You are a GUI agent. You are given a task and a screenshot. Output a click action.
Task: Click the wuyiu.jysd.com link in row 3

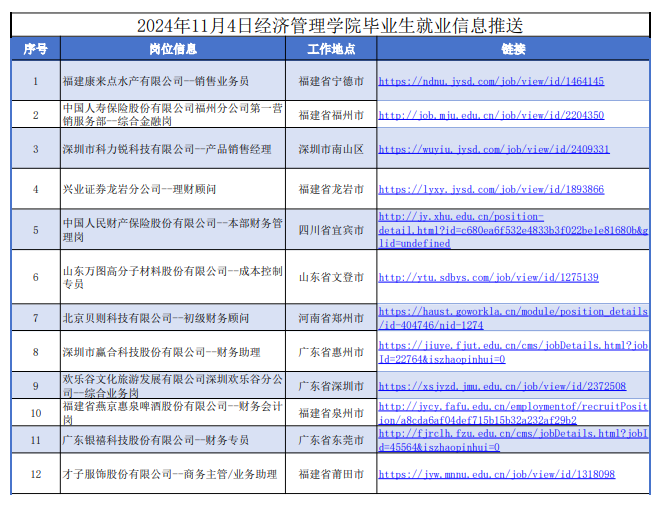(494, 149)
